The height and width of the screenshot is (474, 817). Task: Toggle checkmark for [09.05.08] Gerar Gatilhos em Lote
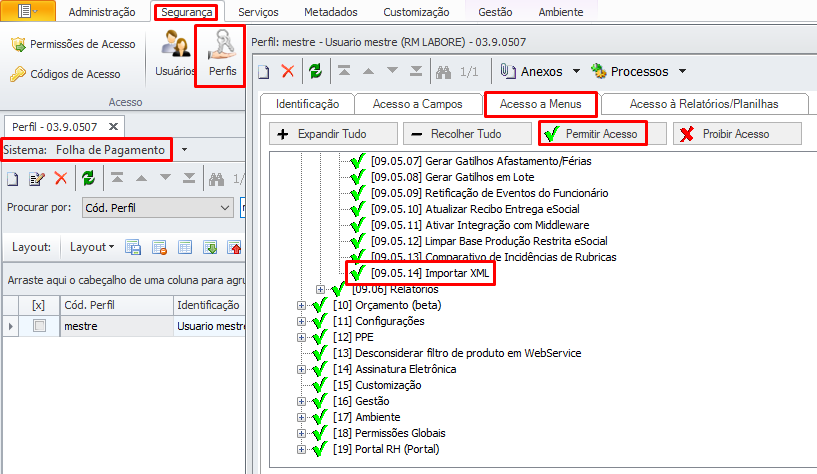[x=358, y=177]
